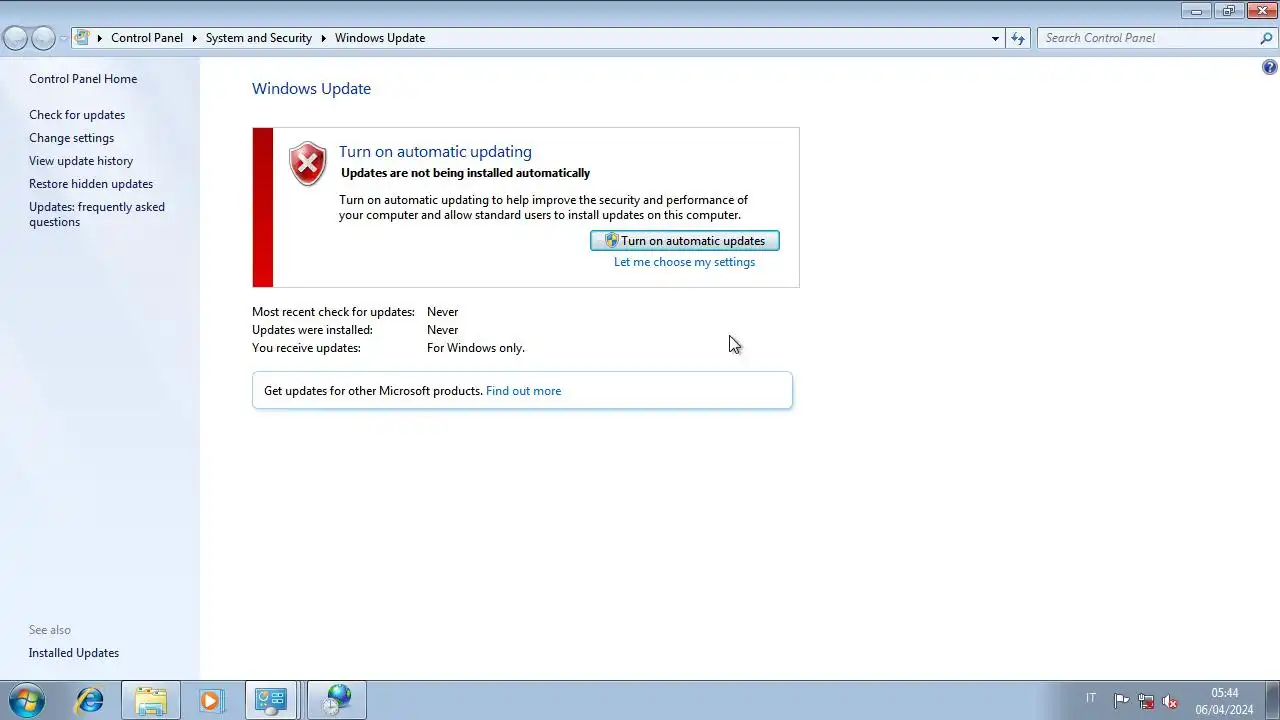This screenshot has width=1280, height=720.
Task: Click the Forward navigation arrow
Action: point(43,38)
